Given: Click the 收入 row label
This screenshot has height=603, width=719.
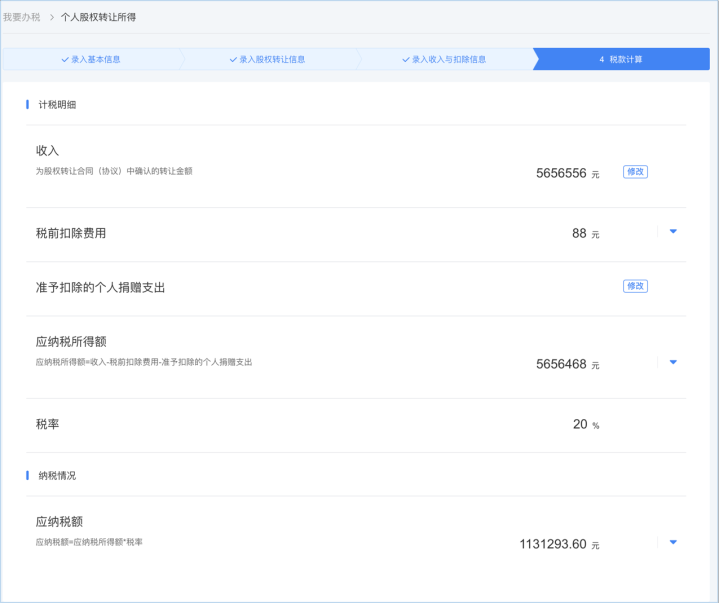Looking at the screenshot, I should click(47, 150).
